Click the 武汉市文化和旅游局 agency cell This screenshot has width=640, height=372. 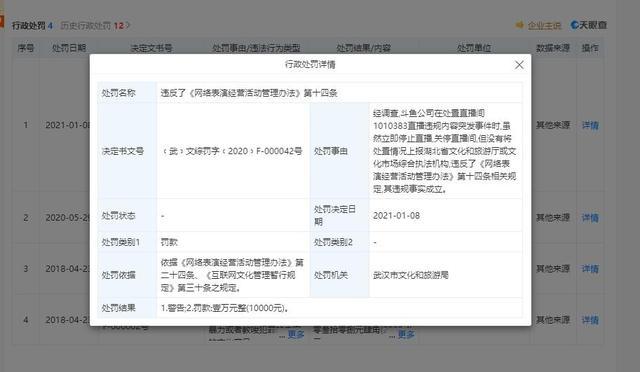point(411,275)
